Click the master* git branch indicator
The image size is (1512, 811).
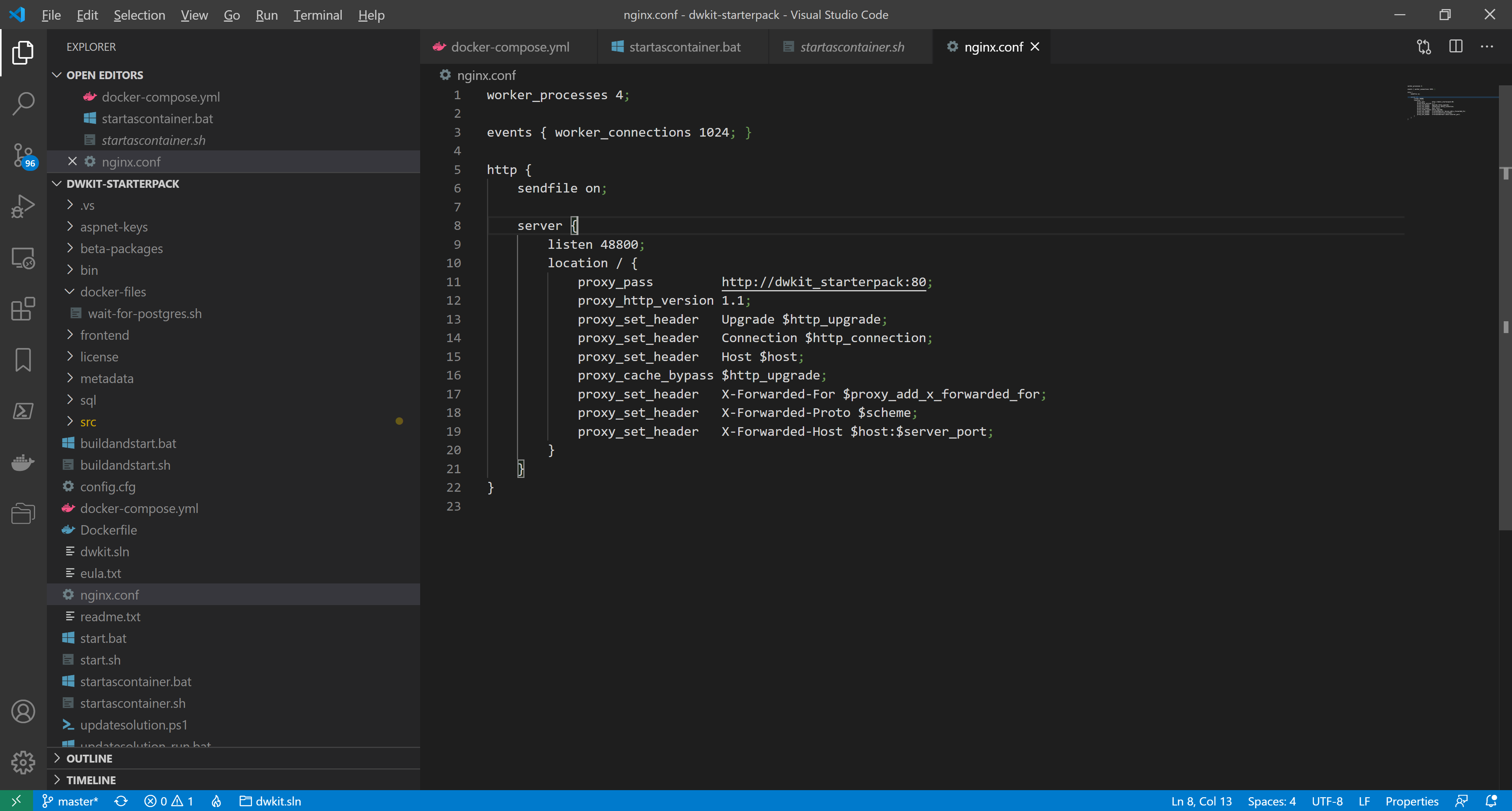[70, 801]
